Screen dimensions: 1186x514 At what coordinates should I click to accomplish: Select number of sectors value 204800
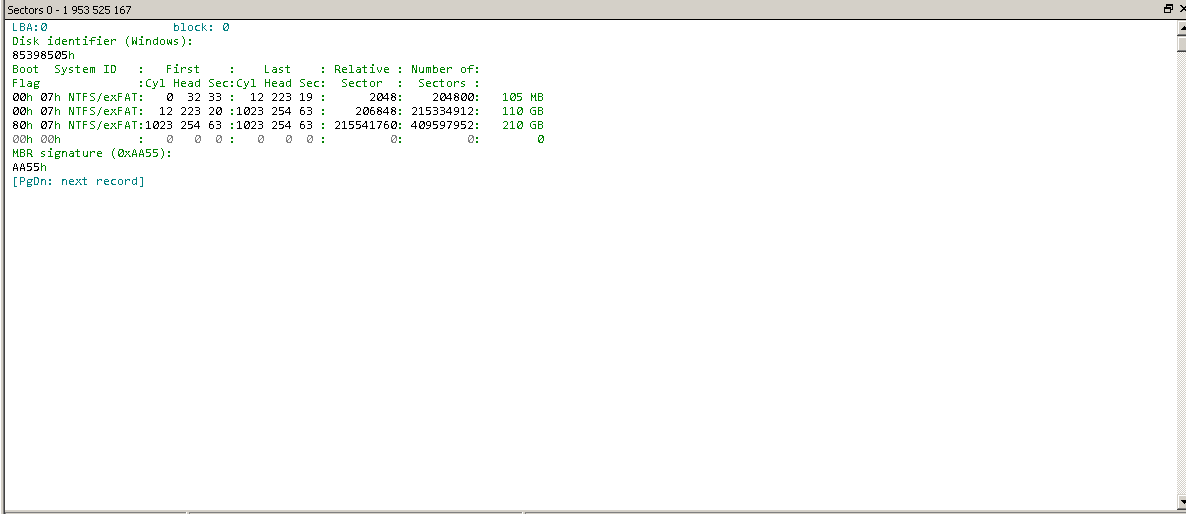tap(453, 98)
